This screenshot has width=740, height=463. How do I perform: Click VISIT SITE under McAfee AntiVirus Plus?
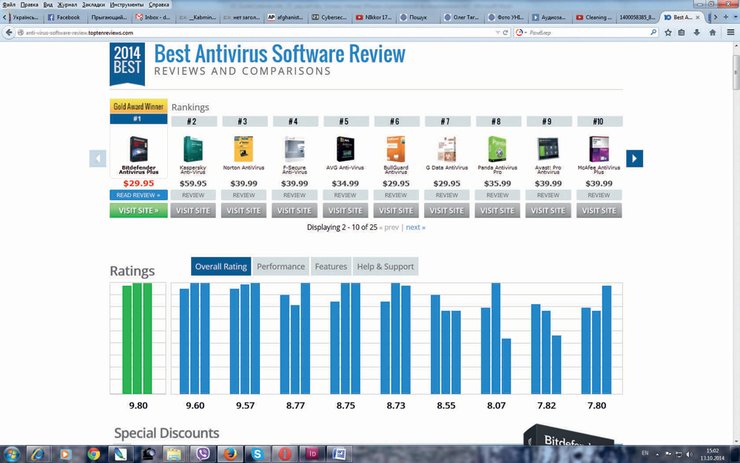(598, 211)
